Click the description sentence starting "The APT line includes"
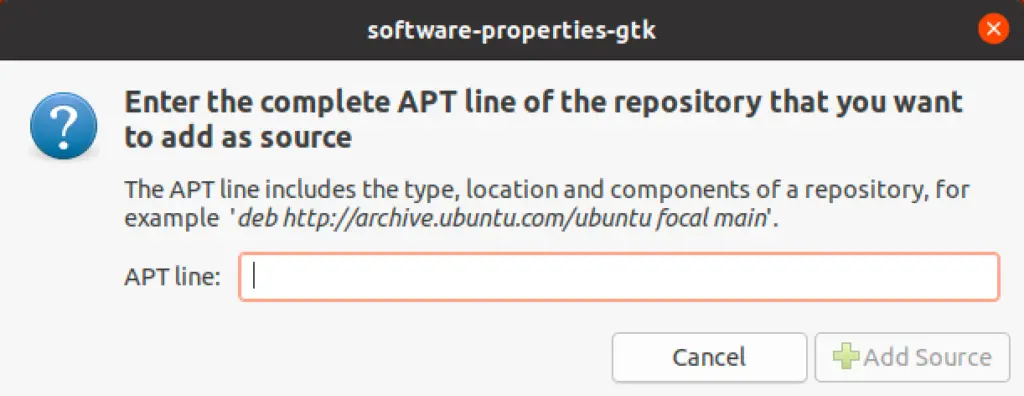The width and height of the screenshot is (1024, 396). [x=547, y=204]
